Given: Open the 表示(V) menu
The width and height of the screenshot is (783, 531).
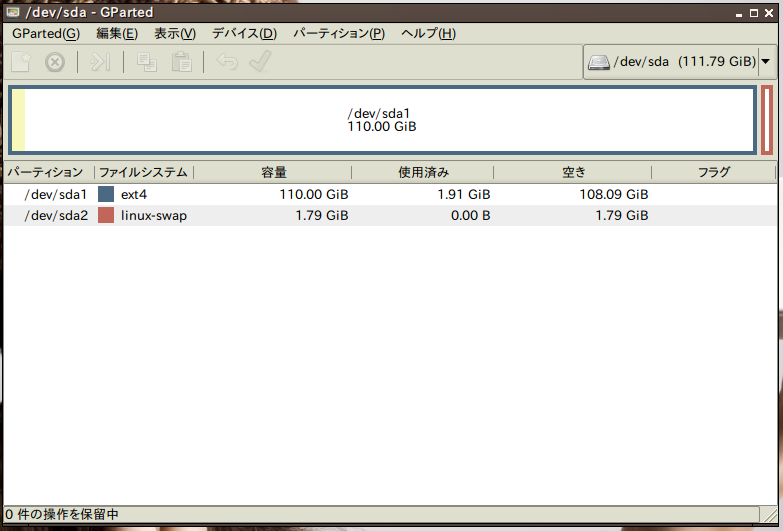Looking at the screenshot, I should (175, 33).
